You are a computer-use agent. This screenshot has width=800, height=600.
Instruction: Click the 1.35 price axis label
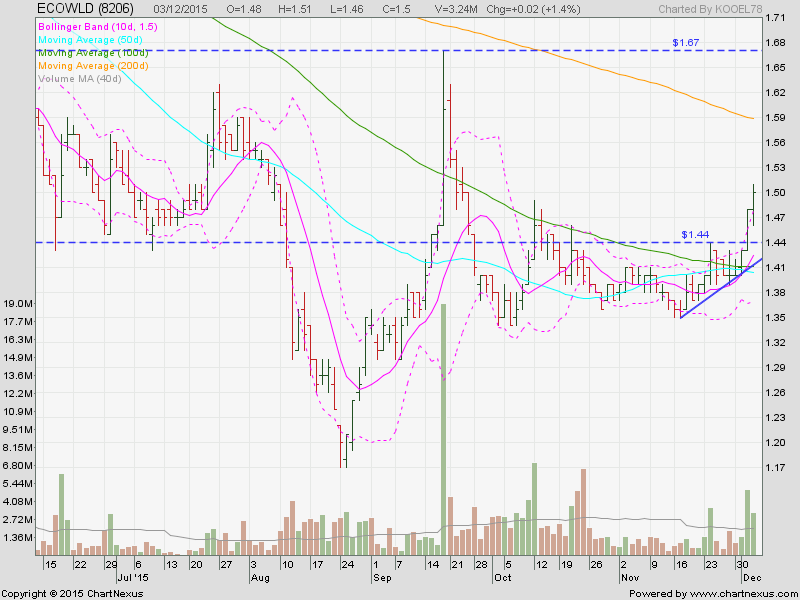tap(776, 318)
